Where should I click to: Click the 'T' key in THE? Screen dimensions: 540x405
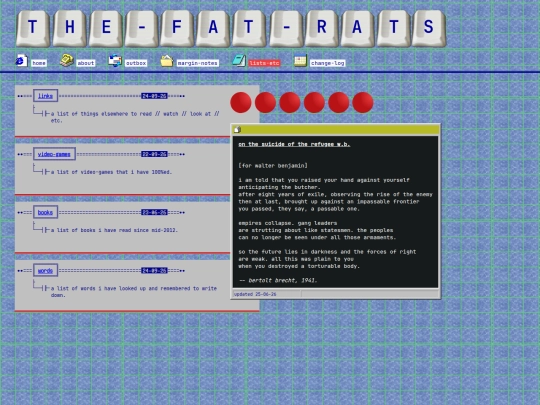coord(33,28)
